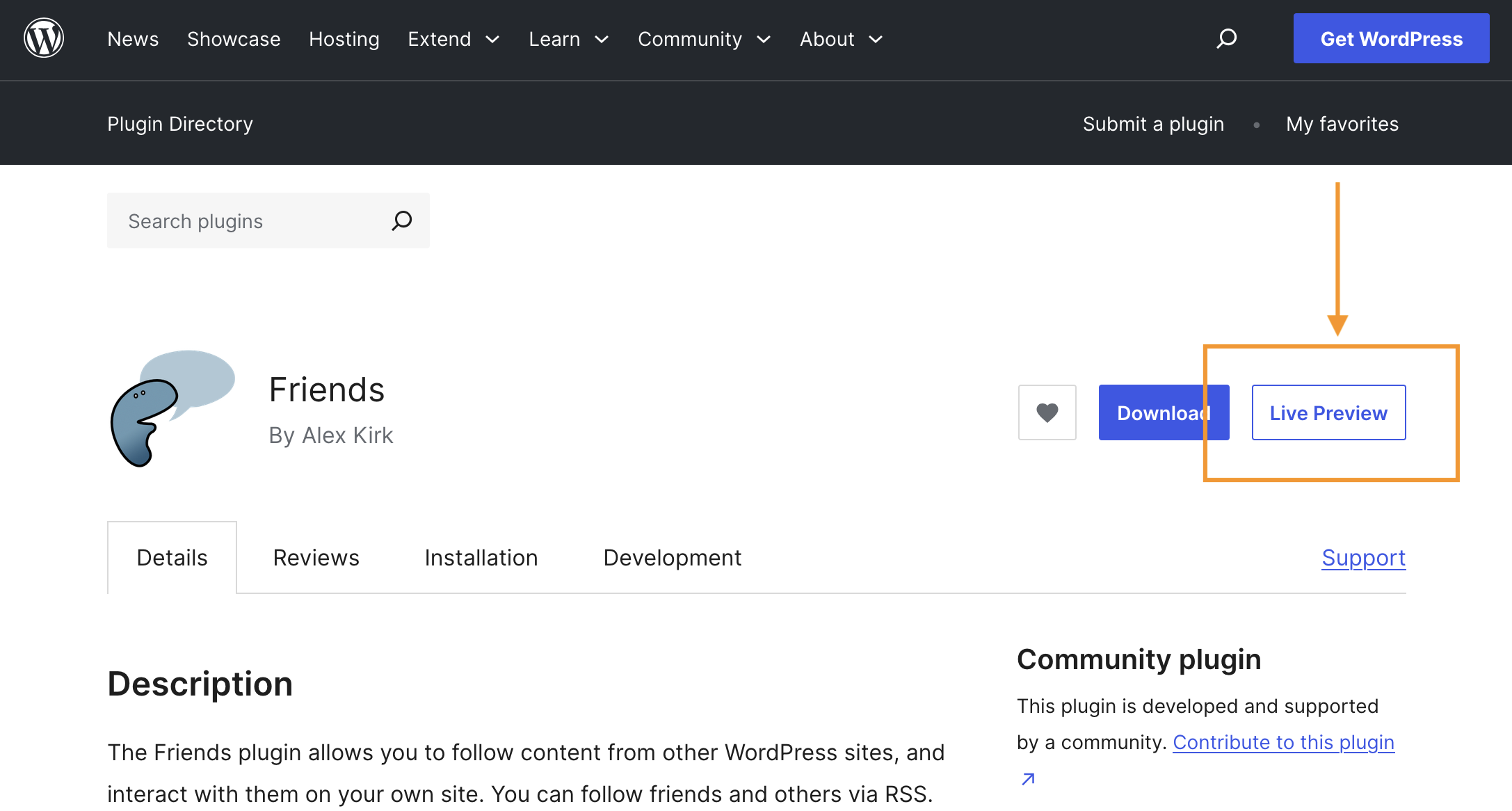1512x811 pixels.
Task: Click the Get WordPress button
Action: (x=1391, y=38)
